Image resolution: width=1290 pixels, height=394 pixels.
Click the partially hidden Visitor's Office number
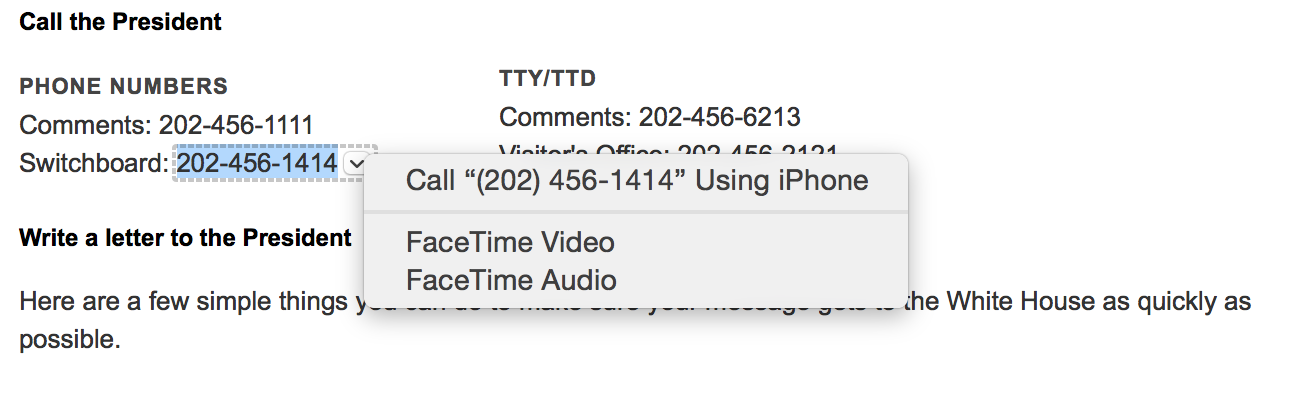pyautogui.click(x=757, y=154)
